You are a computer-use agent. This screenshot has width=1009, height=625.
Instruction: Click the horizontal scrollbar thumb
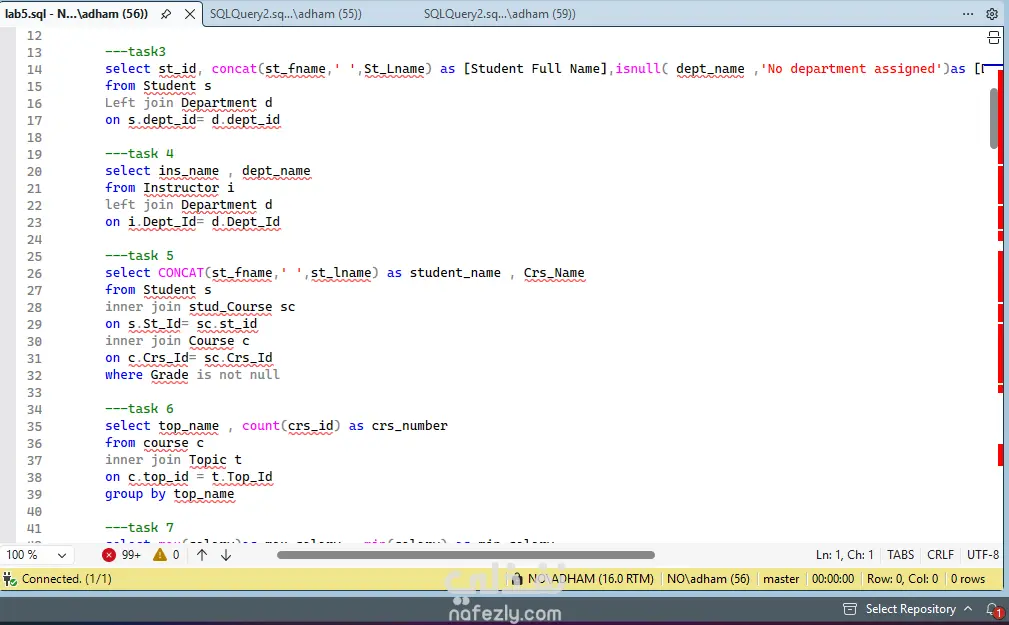pos(466,555)
